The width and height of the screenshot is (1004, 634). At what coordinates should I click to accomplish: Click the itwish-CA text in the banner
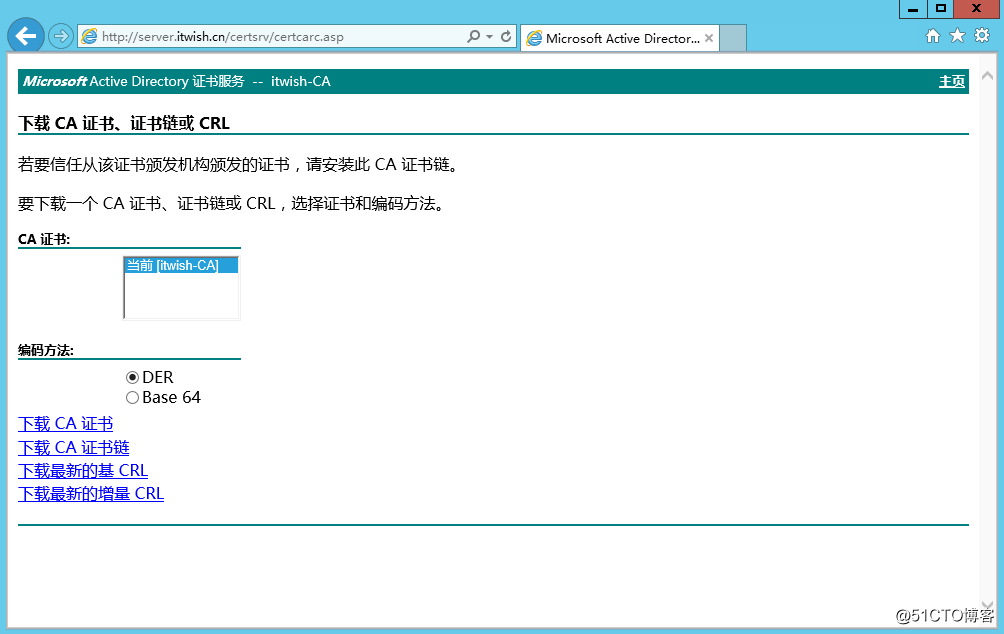pos(301,81)
